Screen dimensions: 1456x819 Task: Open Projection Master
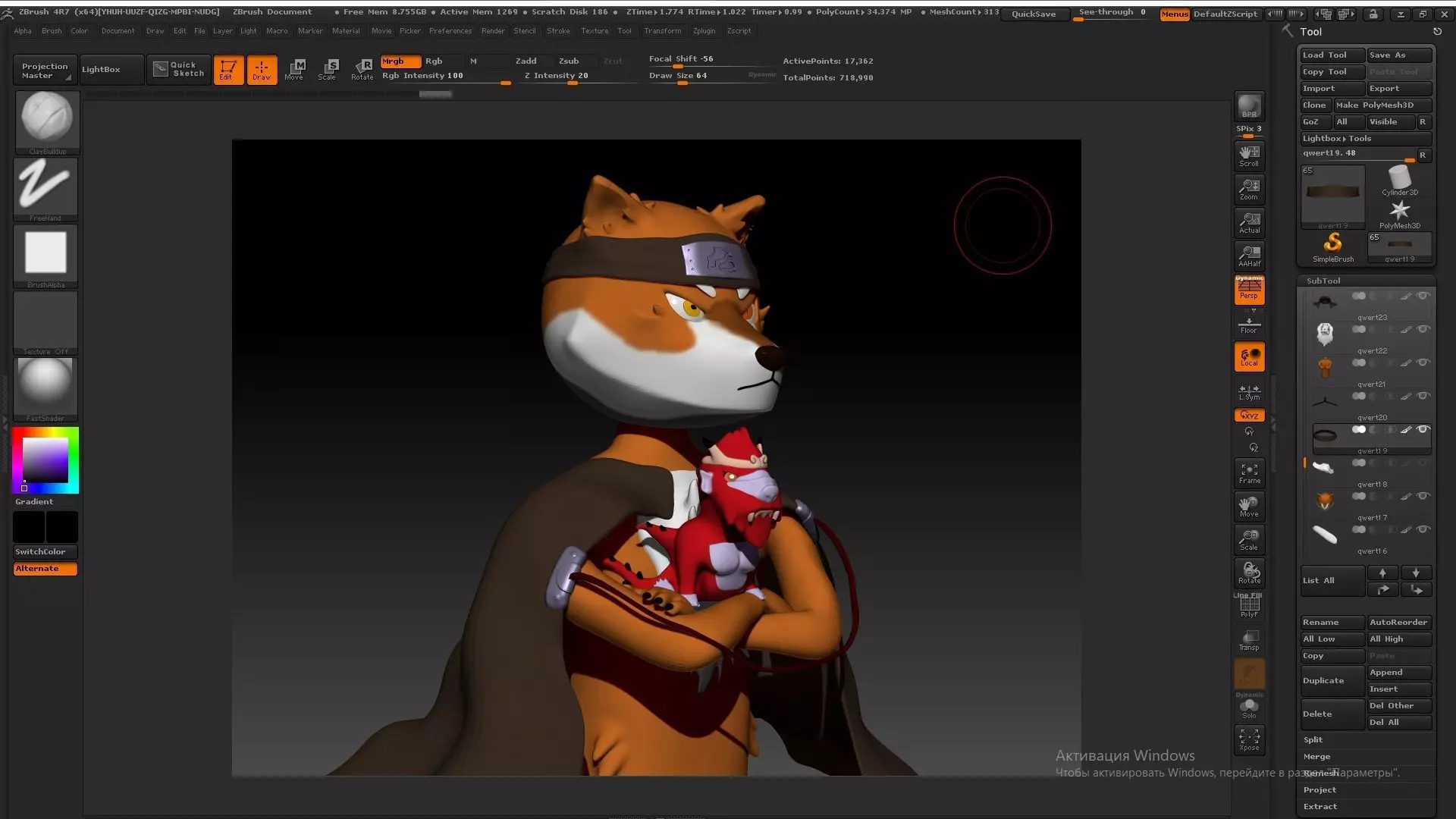[45, 71]
